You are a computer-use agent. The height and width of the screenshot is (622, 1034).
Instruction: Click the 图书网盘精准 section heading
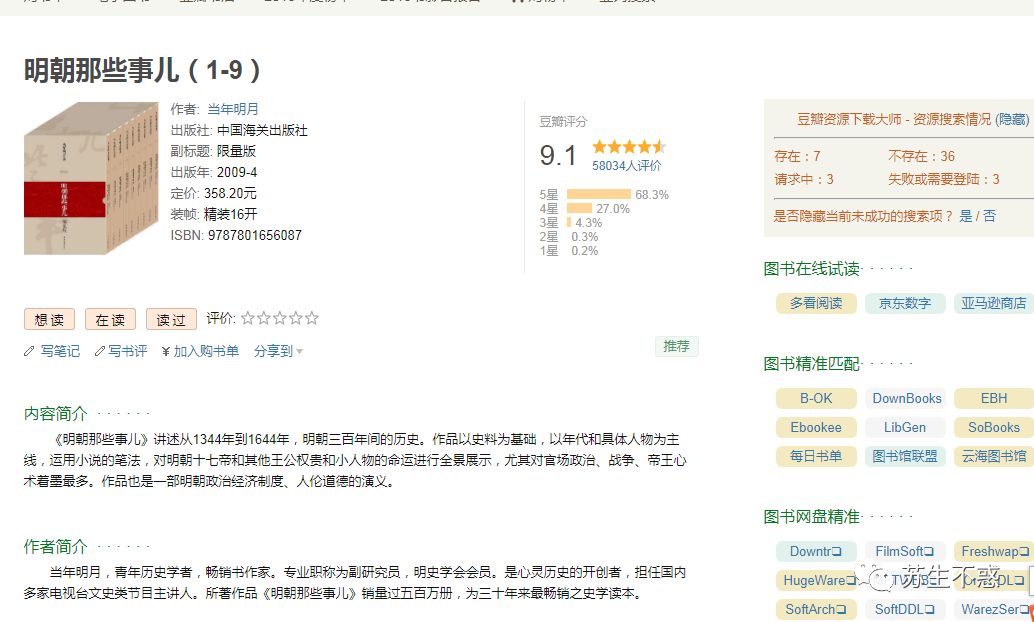coord(812,517)
